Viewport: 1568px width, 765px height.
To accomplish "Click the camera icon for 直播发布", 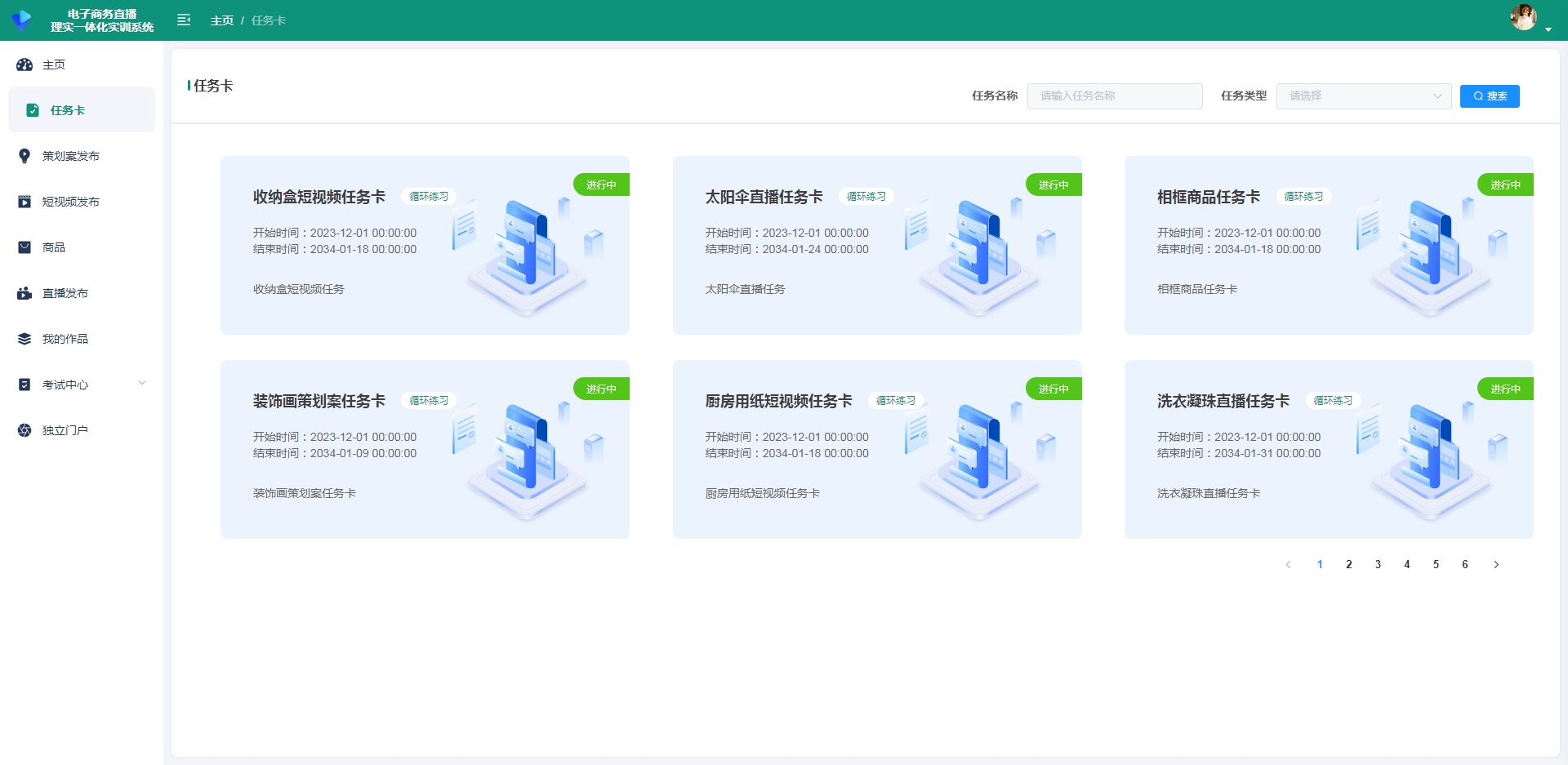I will (x=24, y=293).
